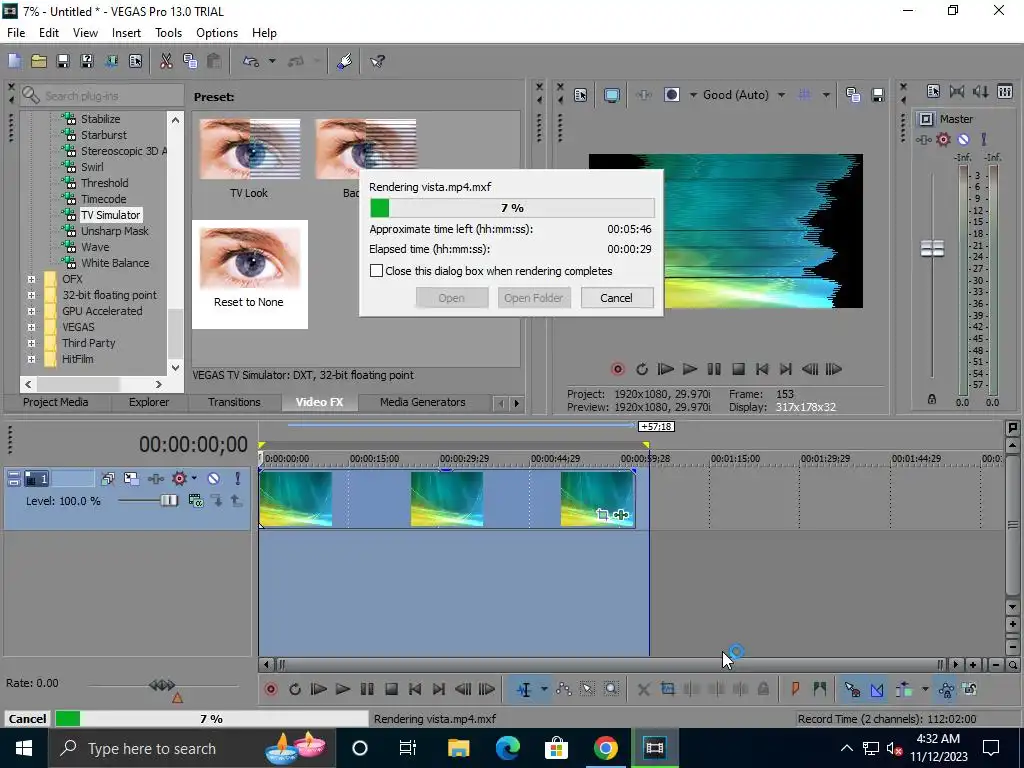Screen dimensions: 1024x768
Task: Select the Normal Edit tool icon
Action: coord(524,690)
